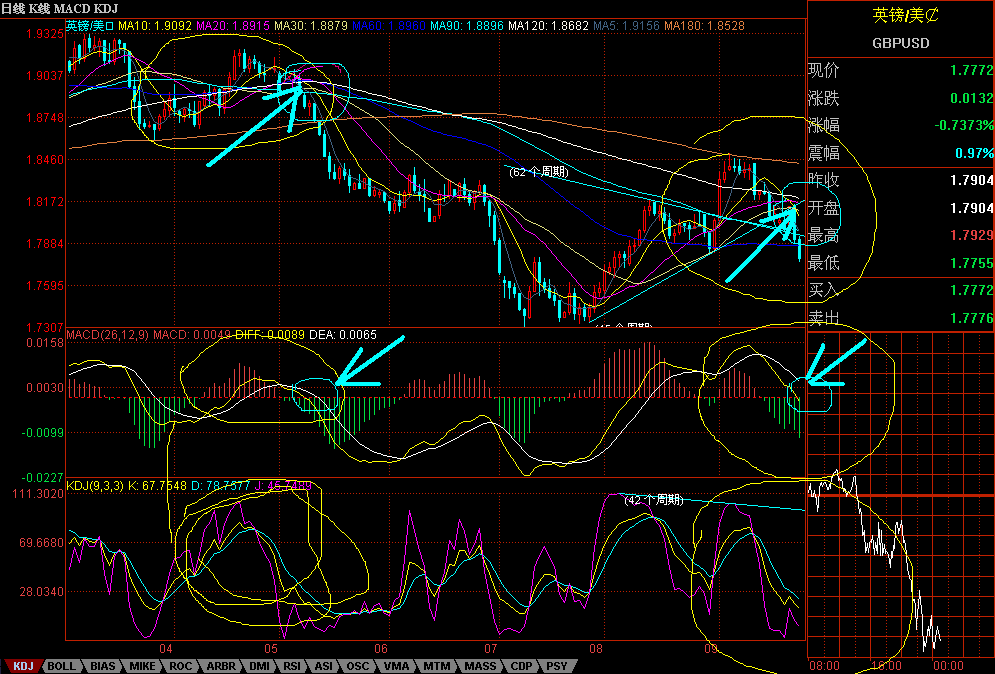Click the 最高 high price row label
The width and height of the screenshot is (995, 674).
[824, 235]
